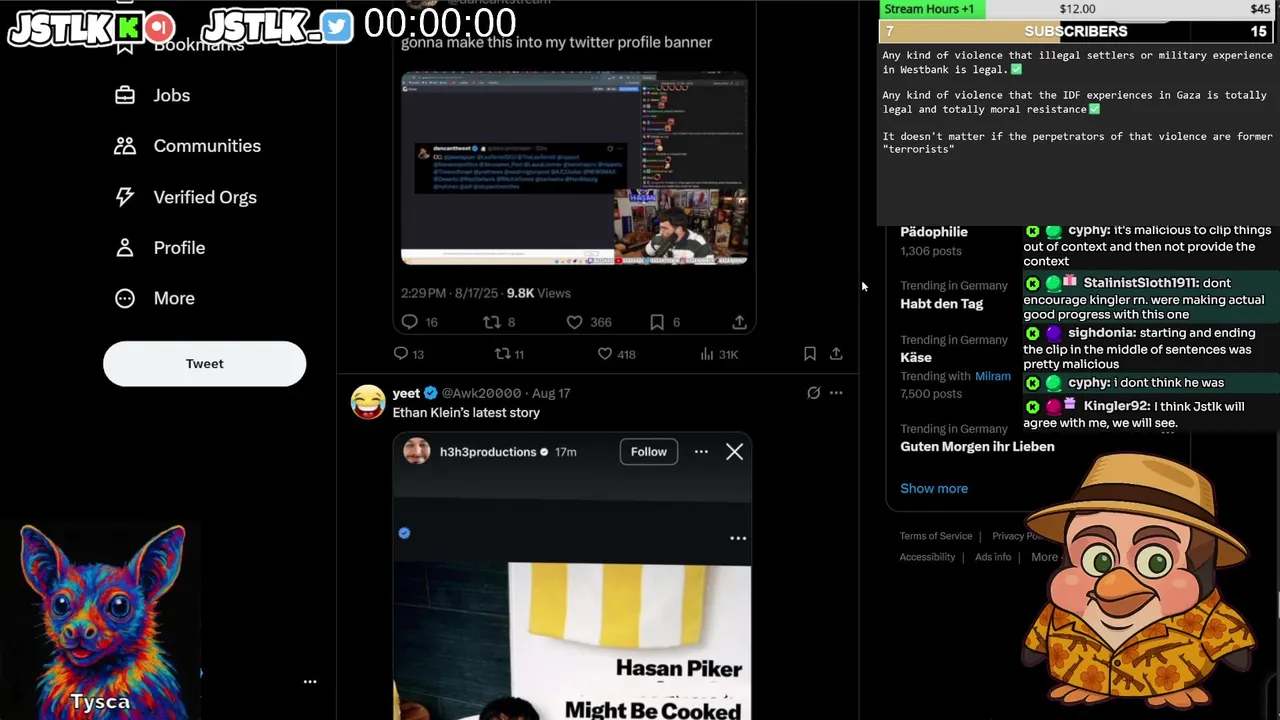1280x720 pixels.
Task: Open Accessibility footer link
Action: 927,557
